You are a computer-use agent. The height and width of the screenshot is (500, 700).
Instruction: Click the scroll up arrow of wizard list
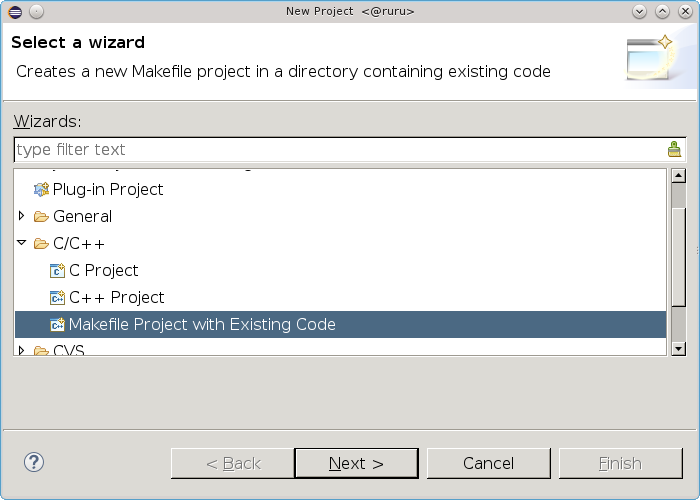click(x=678, y=177)
